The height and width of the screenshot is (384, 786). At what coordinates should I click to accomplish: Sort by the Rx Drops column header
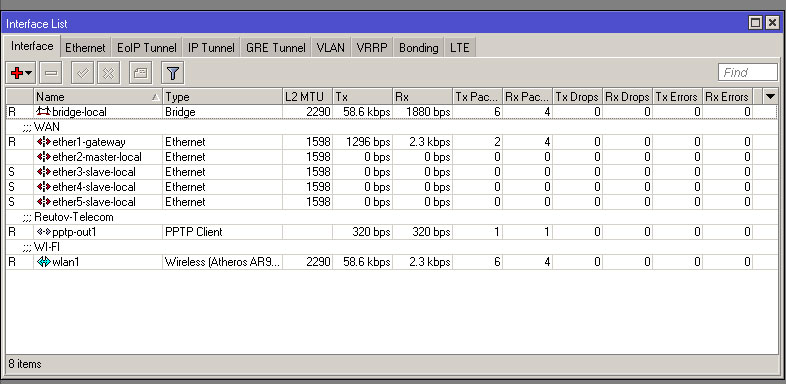pos(628,96)
